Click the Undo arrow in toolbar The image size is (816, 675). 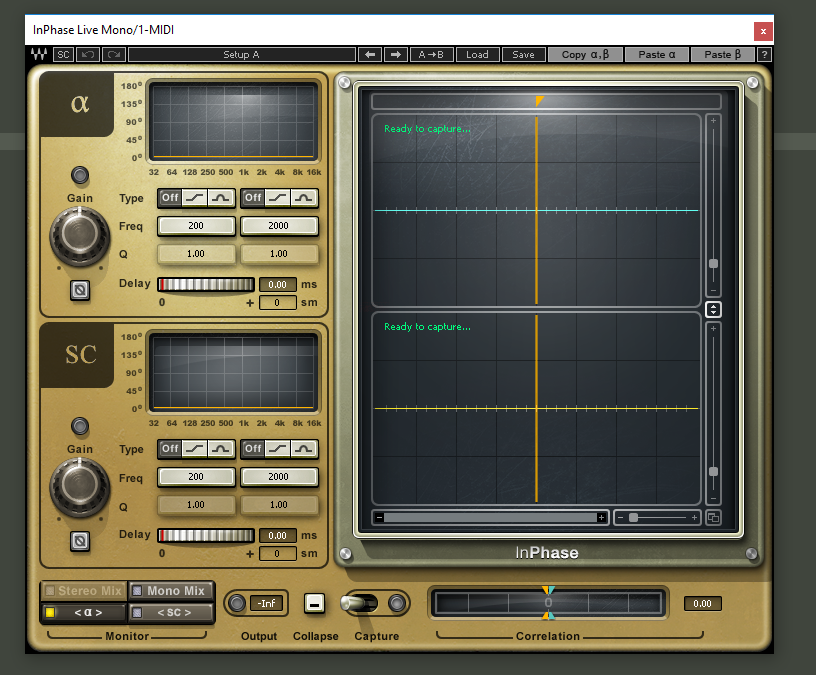coord(88,55)
